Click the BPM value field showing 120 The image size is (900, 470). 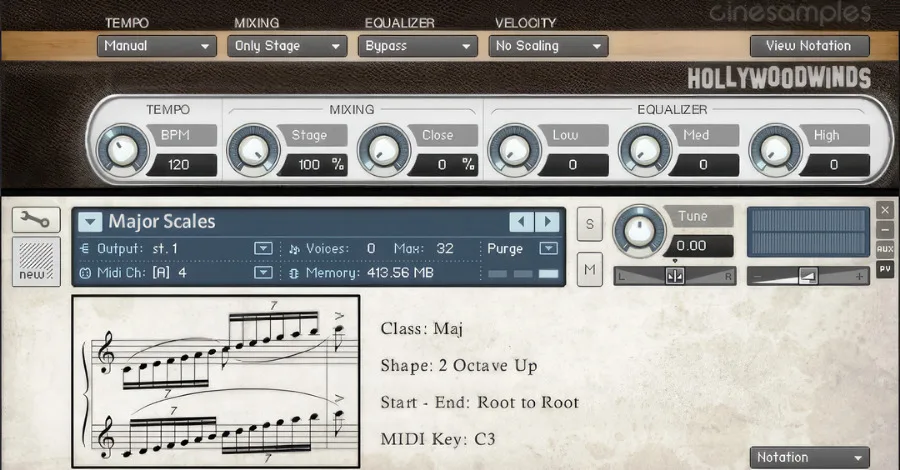pos(183,165)
